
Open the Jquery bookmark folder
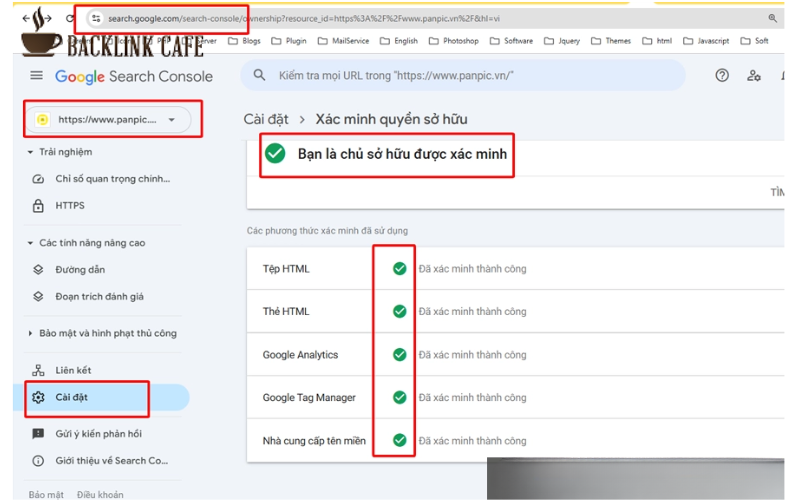click(562, 41)
